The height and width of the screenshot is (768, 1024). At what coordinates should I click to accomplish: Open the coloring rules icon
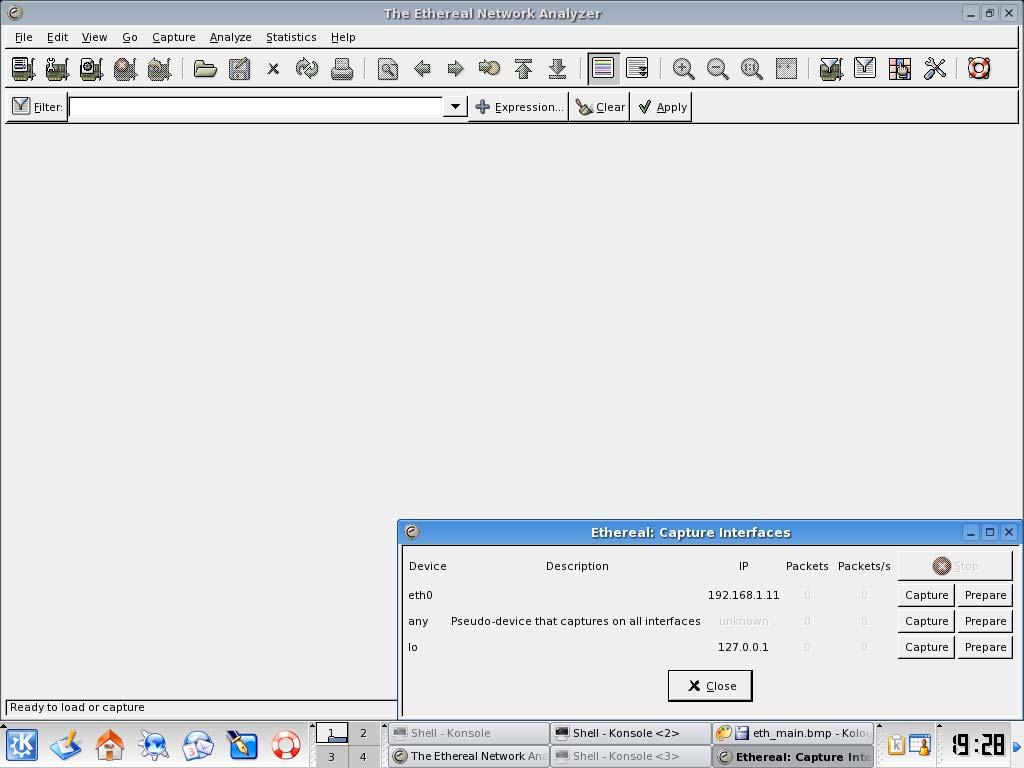[899, 69]
